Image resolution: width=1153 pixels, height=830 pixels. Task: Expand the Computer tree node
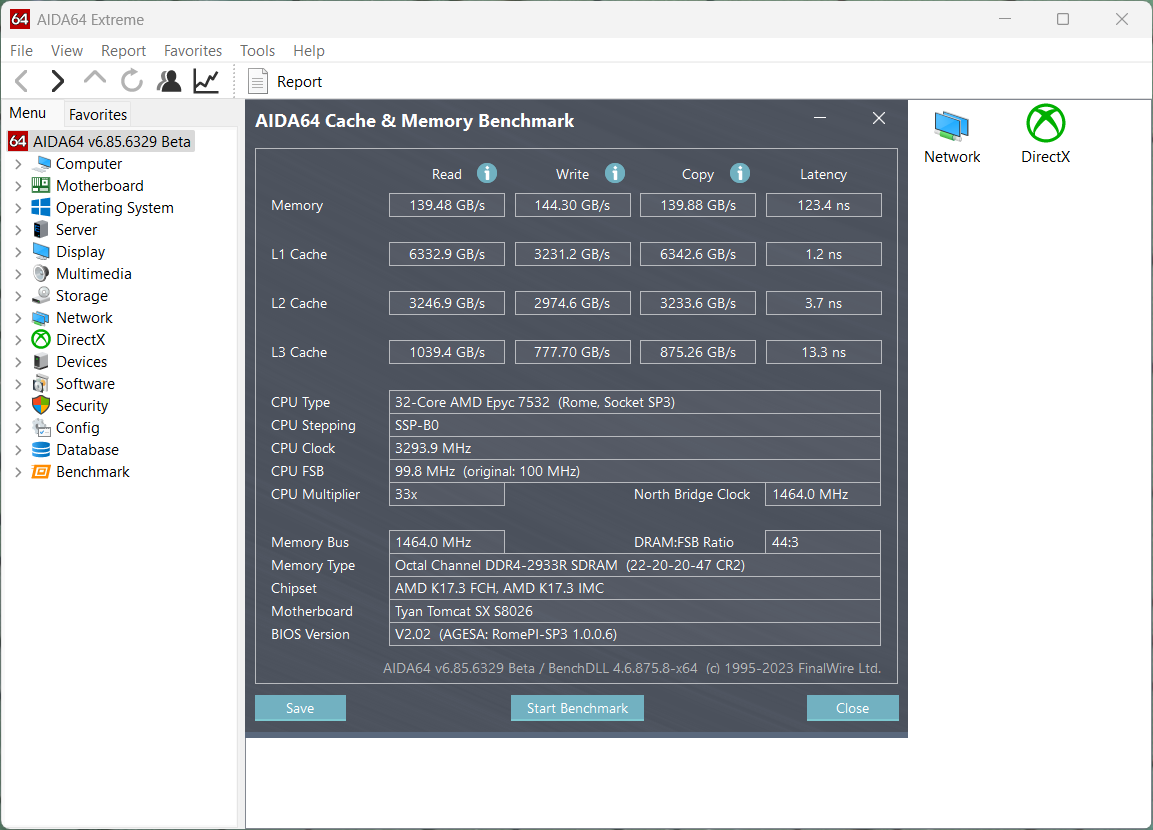pyautogui.click(x=18, y=164)
